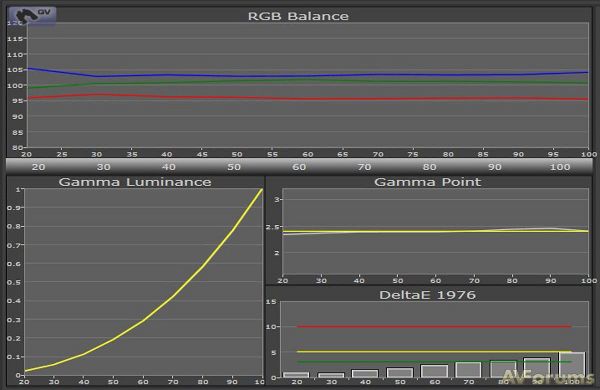600x390 pixels.
Task: Select the 40 stimulus level button
Action: [169, 167]
